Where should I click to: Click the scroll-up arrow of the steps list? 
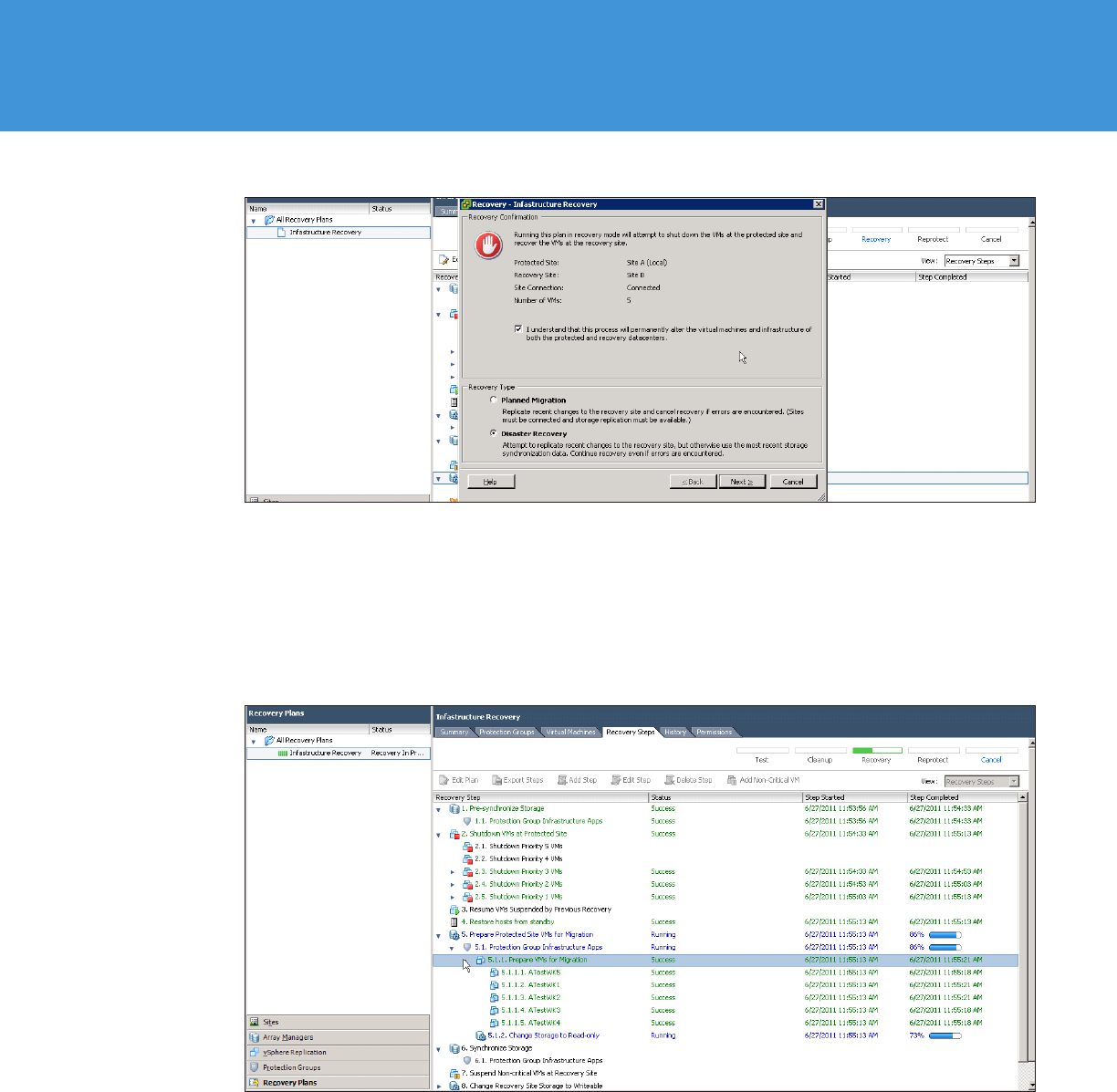tap(1023, 797)
